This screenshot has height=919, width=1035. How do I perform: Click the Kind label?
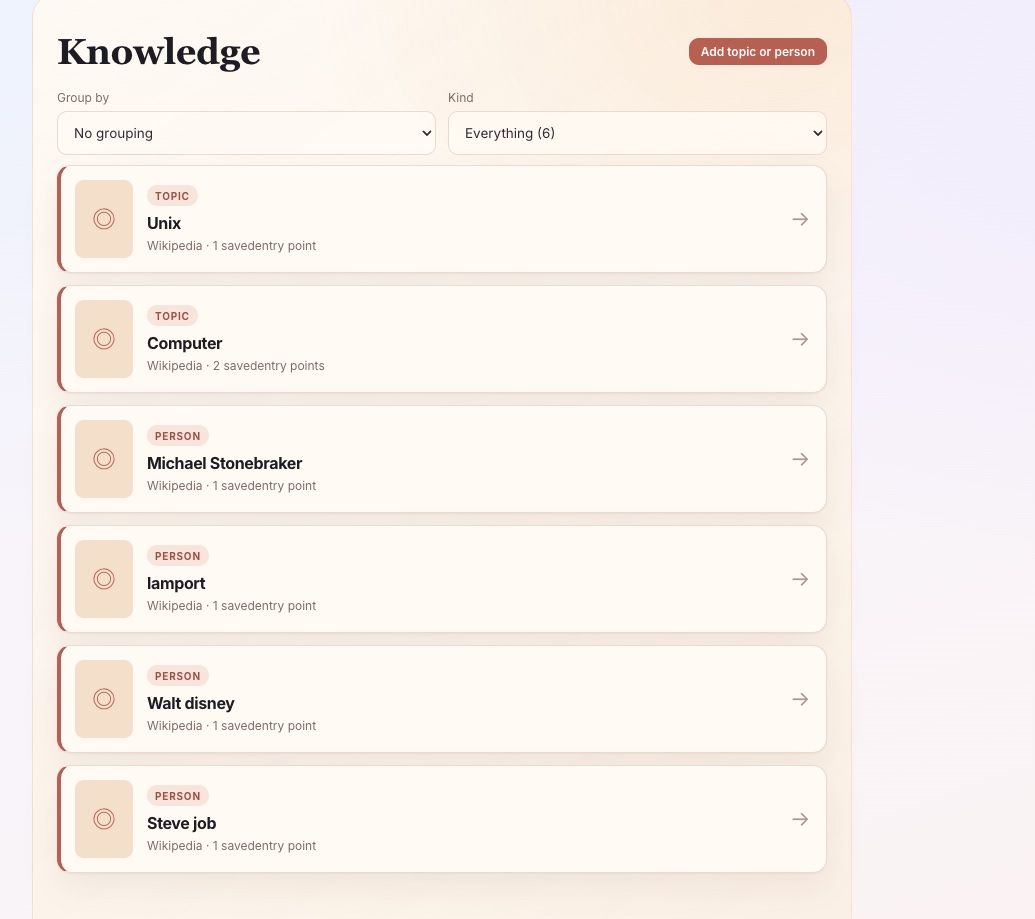461,98
